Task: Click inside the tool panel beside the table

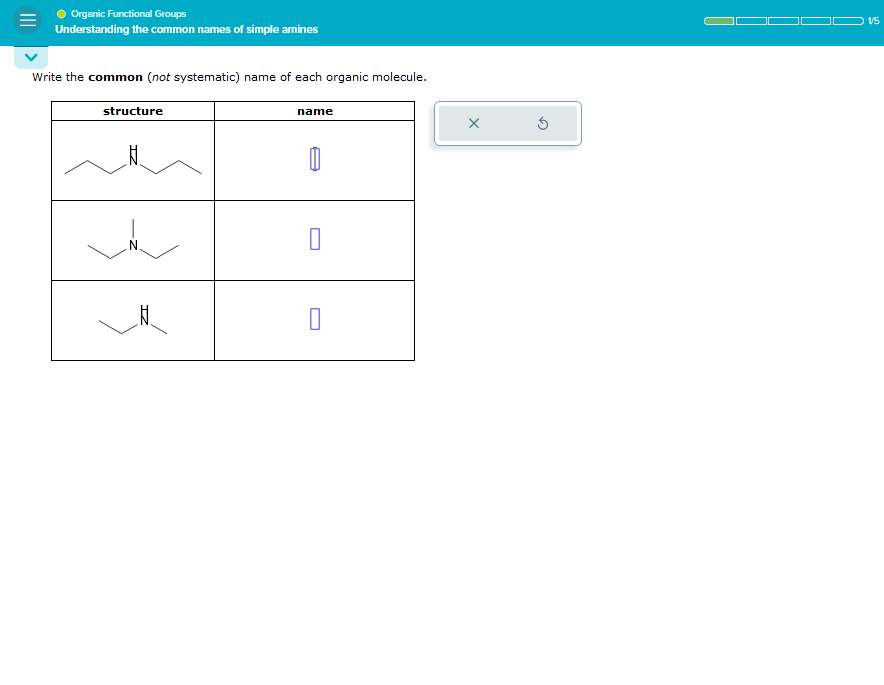Action: (x=507, y=123)
